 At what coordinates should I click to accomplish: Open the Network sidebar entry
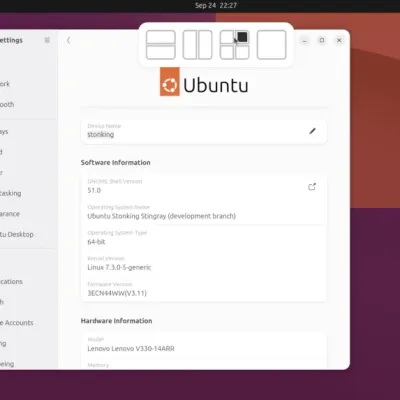pyautogui.click(x=28, y=84)
